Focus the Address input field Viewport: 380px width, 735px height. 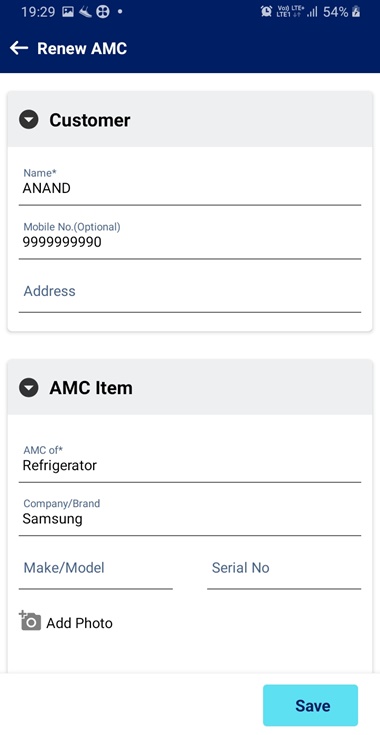click(190, 293)
